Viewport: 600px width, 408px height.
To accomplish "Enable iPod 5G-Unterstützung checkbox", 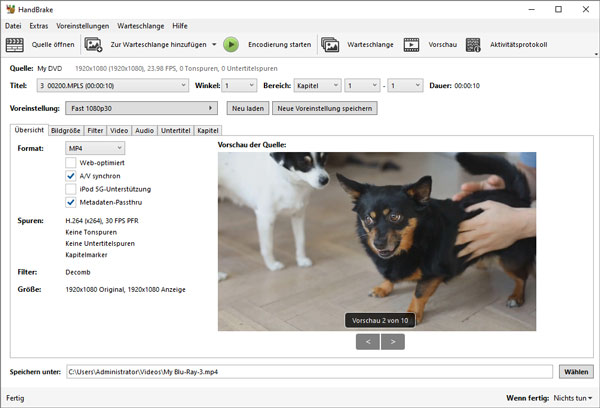I will tap(70, 189).
